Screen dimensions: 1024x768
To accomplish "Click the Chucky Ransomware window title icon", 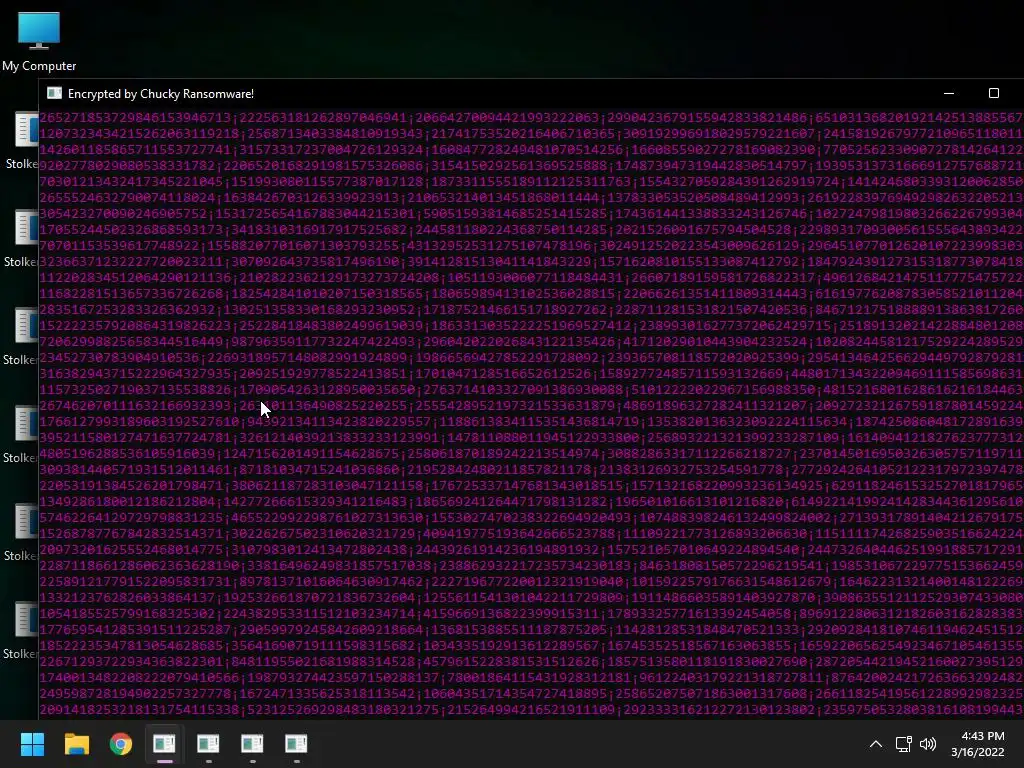I will click(x=54, y=93).
